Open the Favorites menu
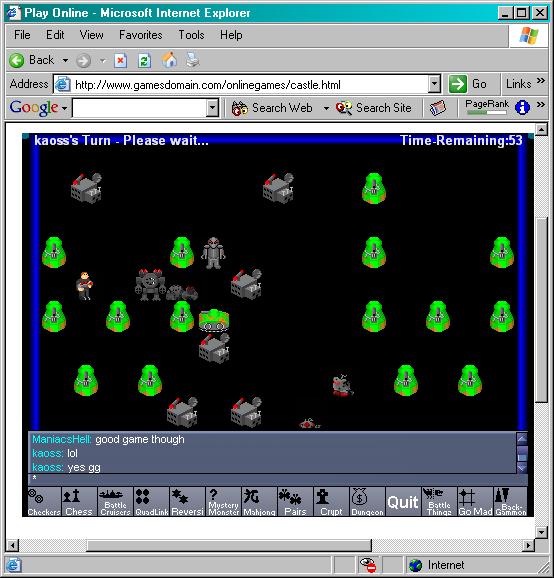 [x=140, y=35]
